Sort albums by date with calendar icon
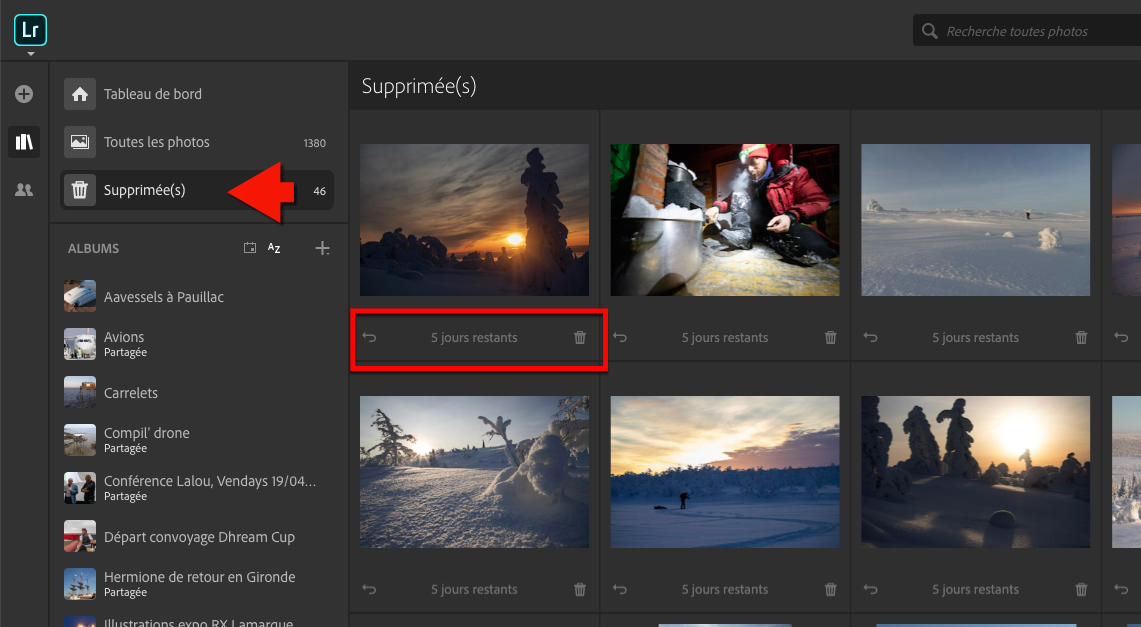1141x627 pixels. [x=250, y=248]
